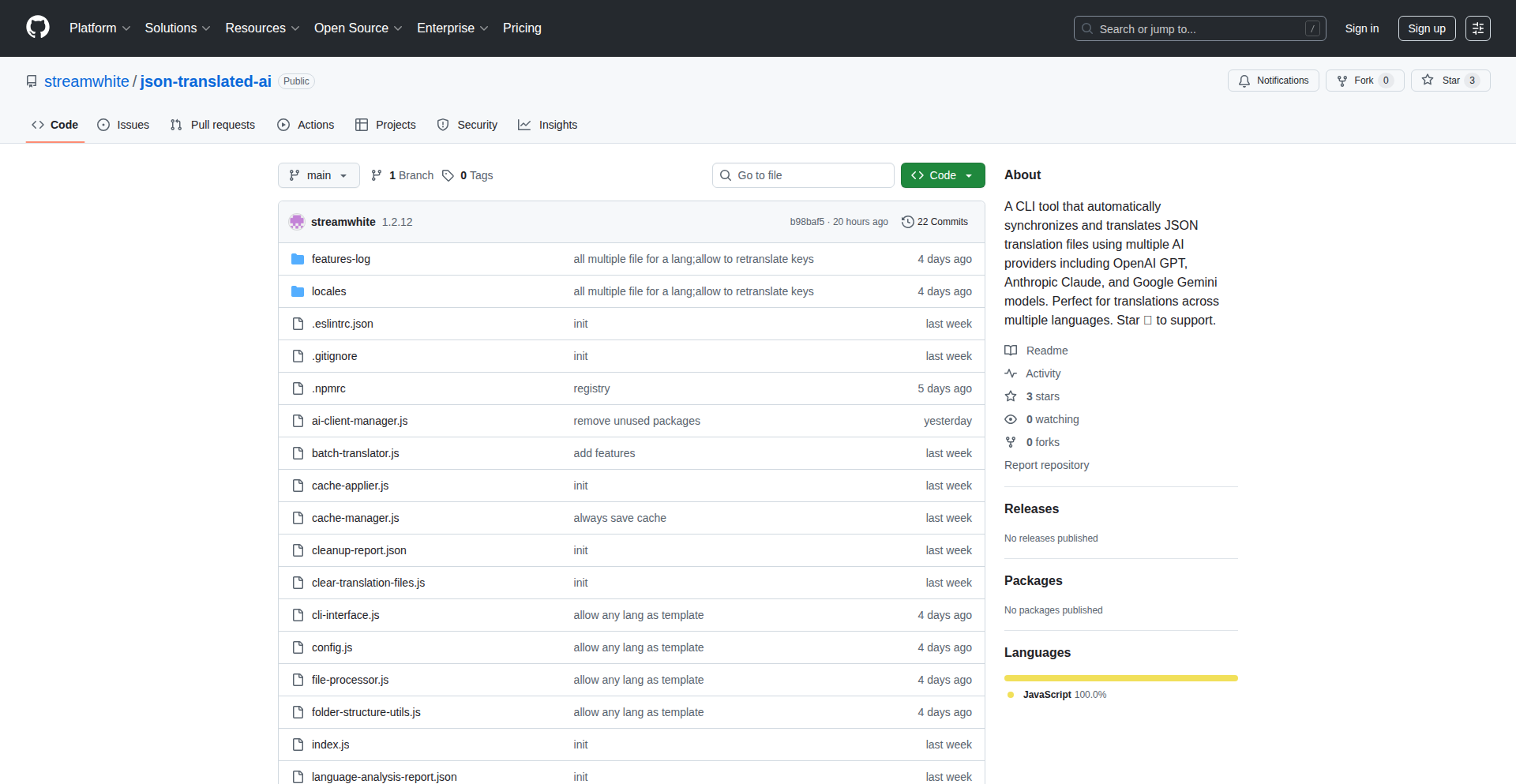Expand the Platform menu
The width and height of the screenshot is (1516, 784).
coord(99,28)
